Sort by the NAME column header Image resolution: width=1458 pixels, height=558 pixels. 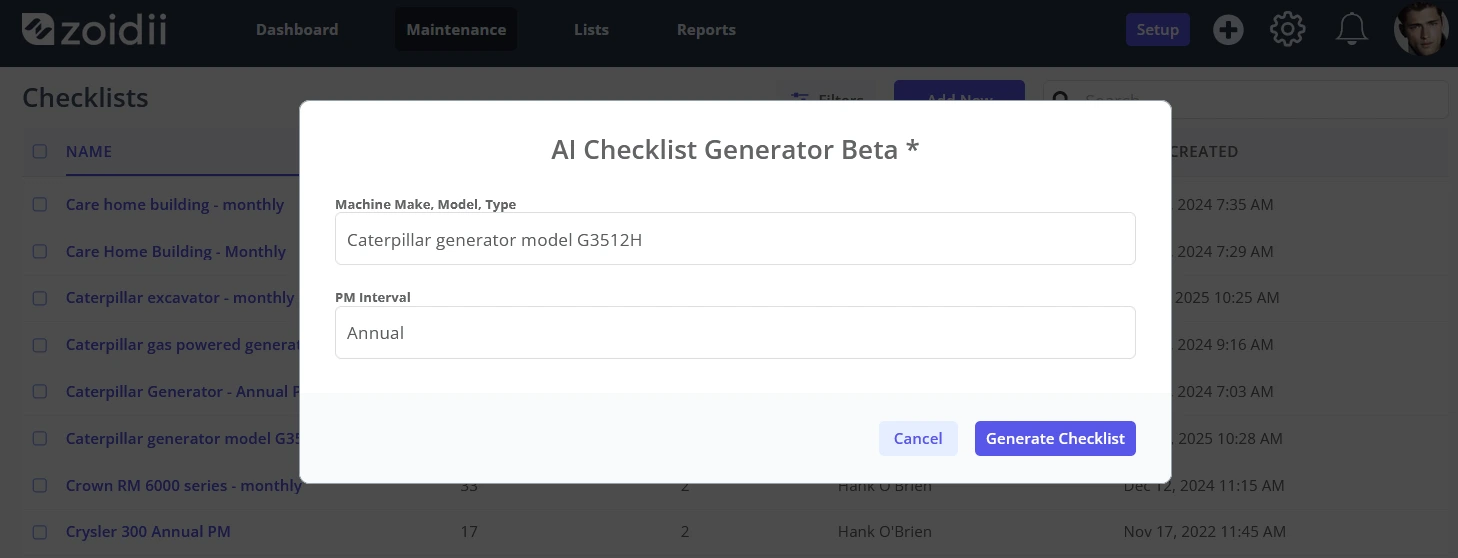point(89,152)
